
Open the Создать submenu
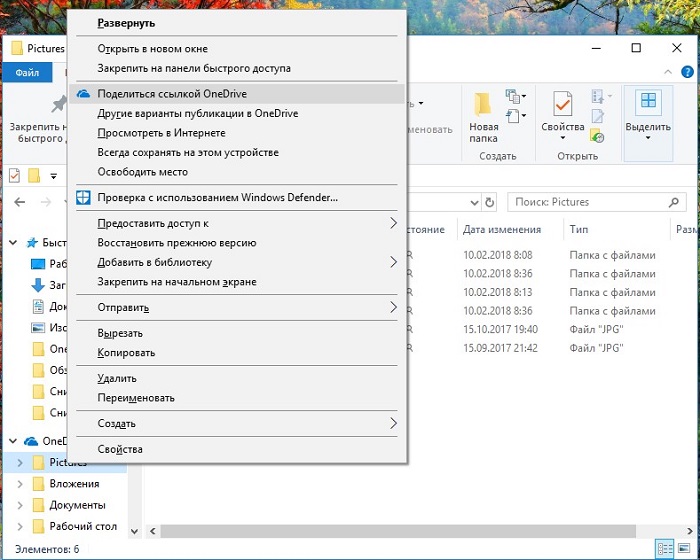tap(237, 423)
